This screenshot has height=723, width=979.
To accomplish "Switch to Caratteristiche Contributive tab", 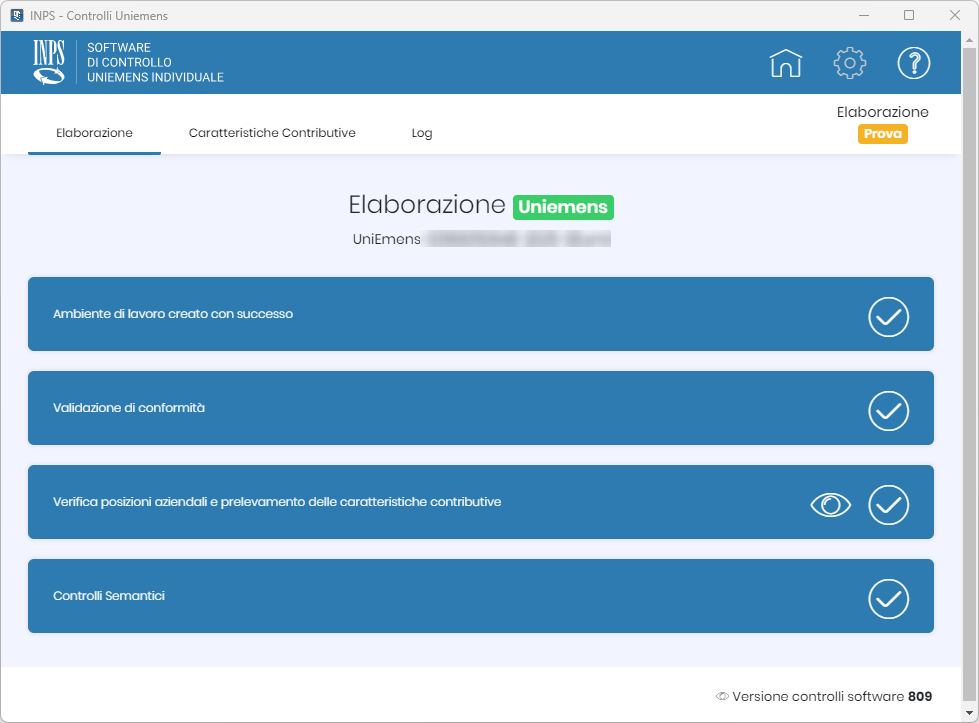I will [272, 133].
